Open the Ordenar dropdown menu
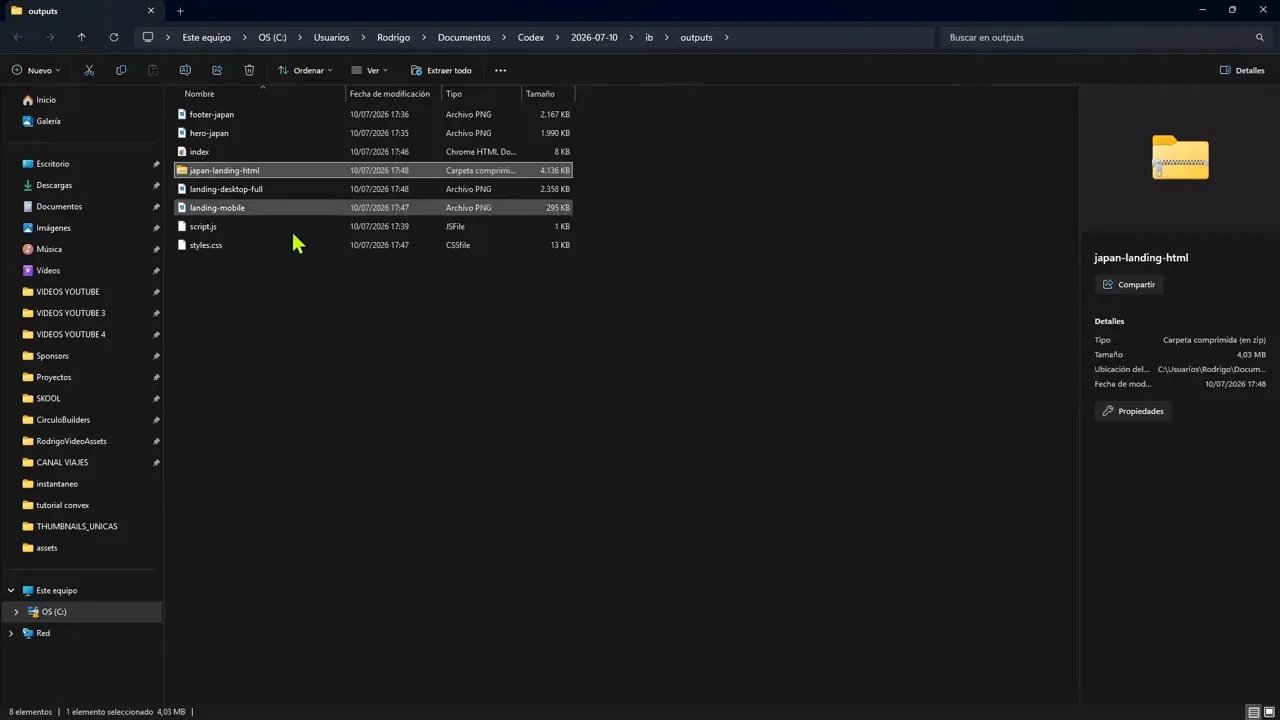This screenshot has height=720, width=1280. point(305,70)
